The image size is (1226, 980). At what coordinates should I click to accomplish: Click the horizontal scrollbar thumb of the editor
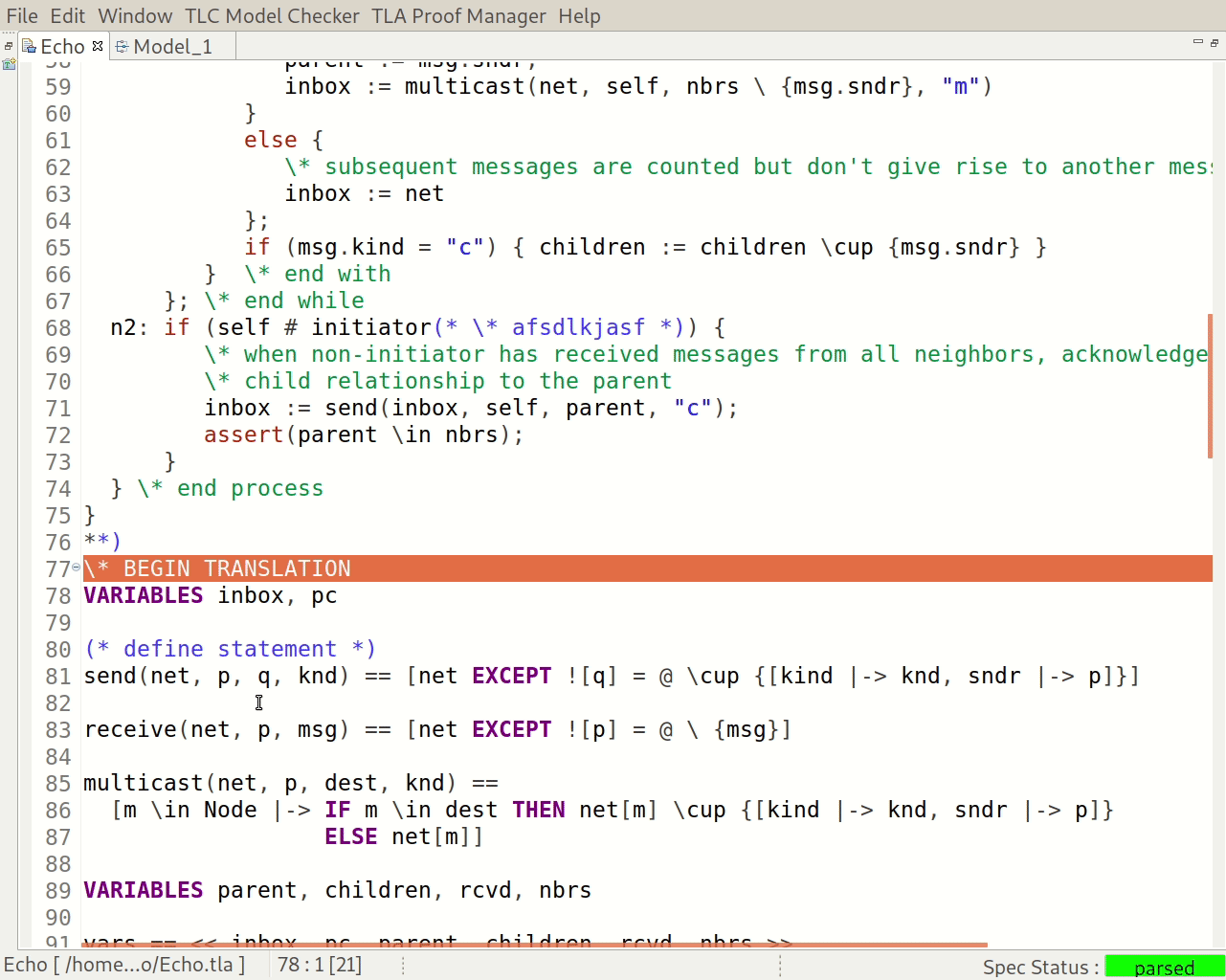point(536,945)
